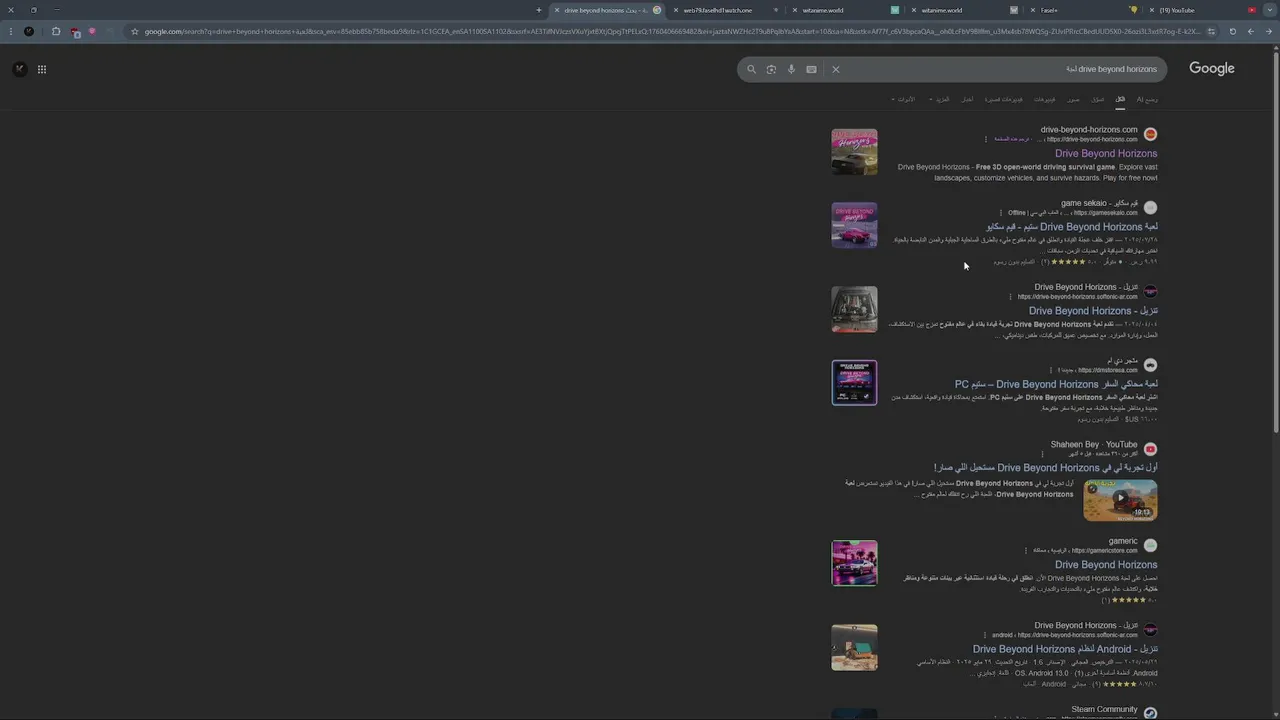Open engine thumbnail of softonic result
The height and width of the screenshot is (720, 1280).
pyautogui.click(x=854, y=309)
